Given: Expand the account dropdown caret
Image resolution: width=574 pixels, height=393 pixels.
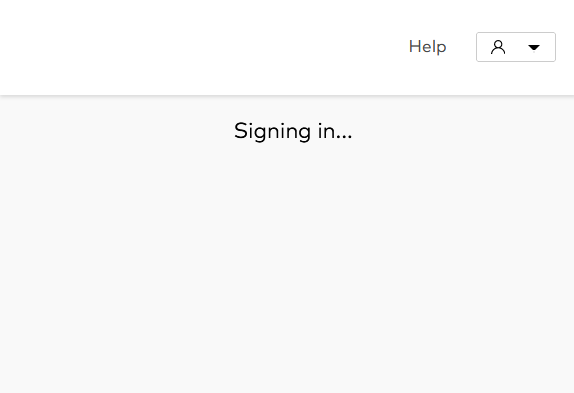Looking at the screenshot, I should tap(534, 48).
